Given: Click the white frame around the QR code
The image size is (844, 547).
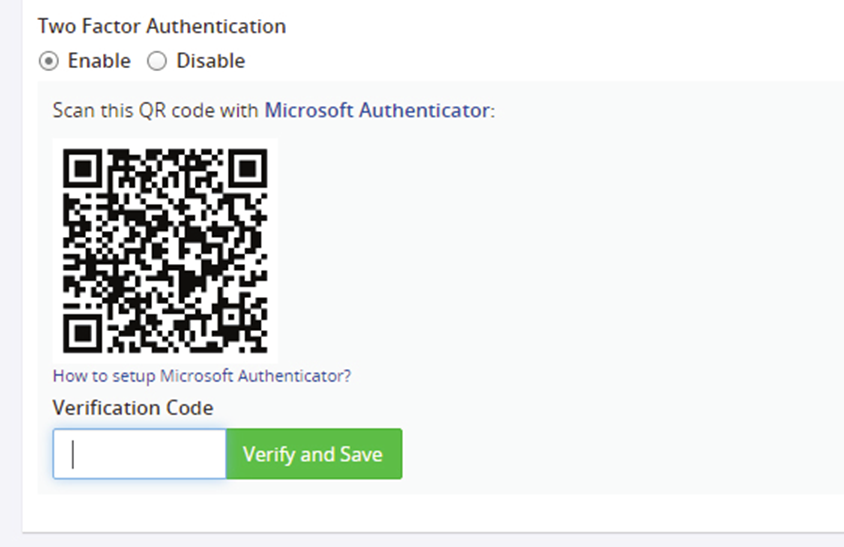Looking at the screenshot, I should coord(165,143).
